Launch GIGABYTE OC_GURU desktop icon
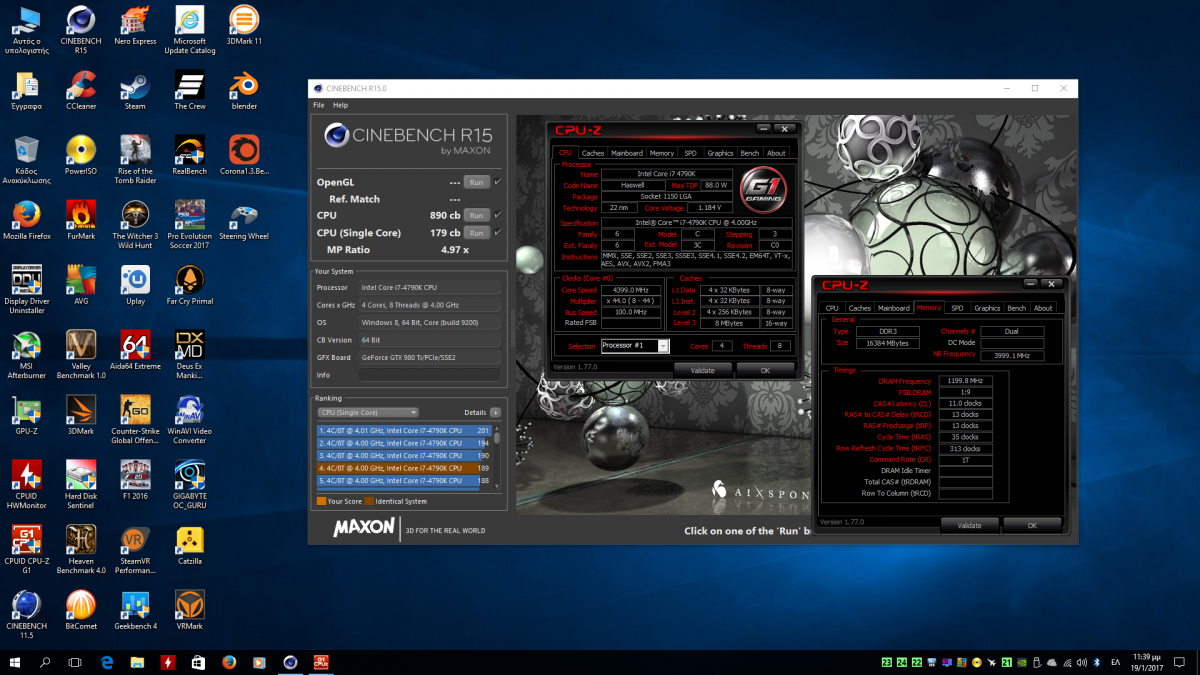 click(x=190, y=485)
